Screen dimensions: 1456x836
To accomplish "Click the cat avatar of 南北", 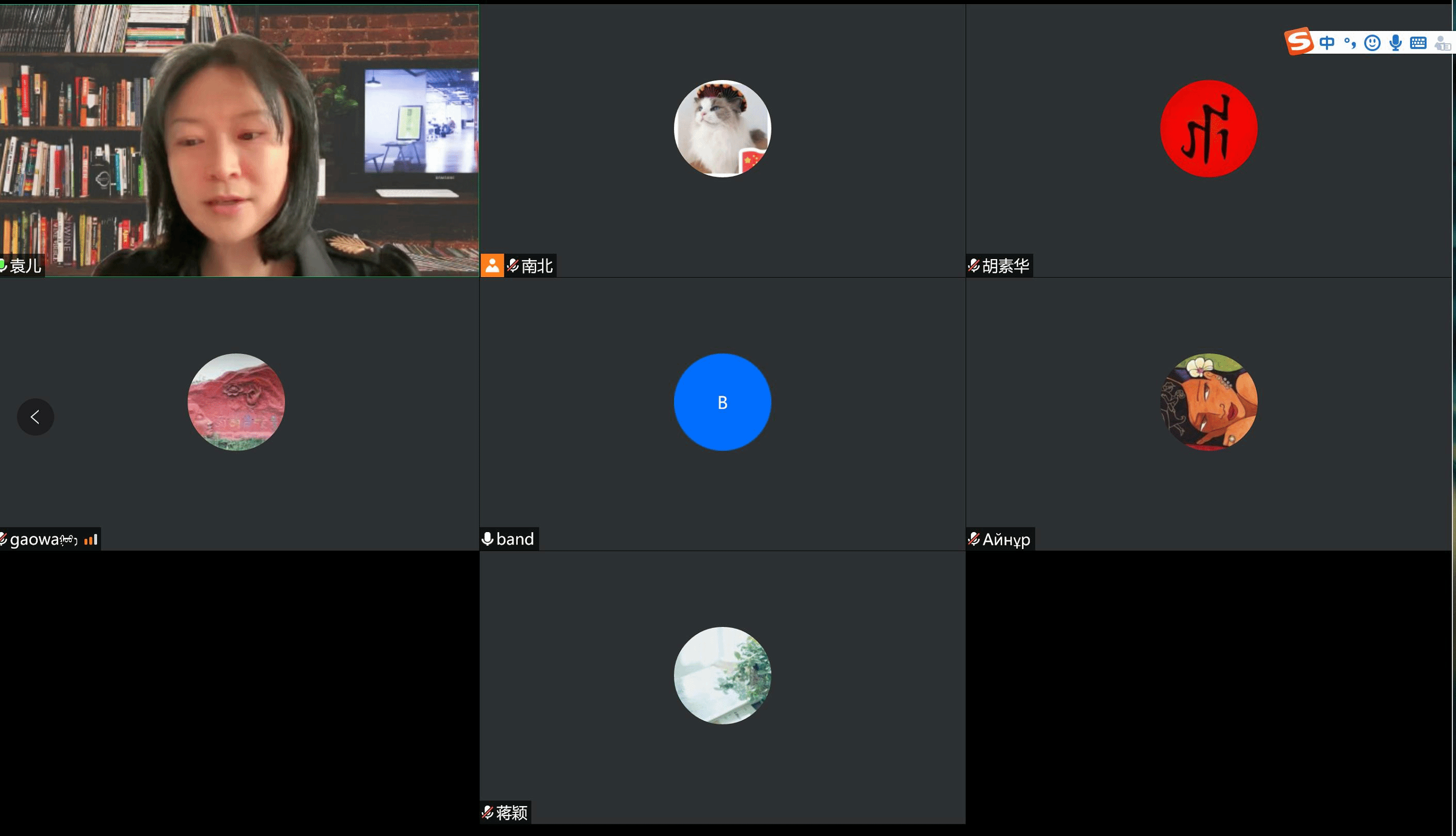I will pyautogui.click(x=722, y=128).
